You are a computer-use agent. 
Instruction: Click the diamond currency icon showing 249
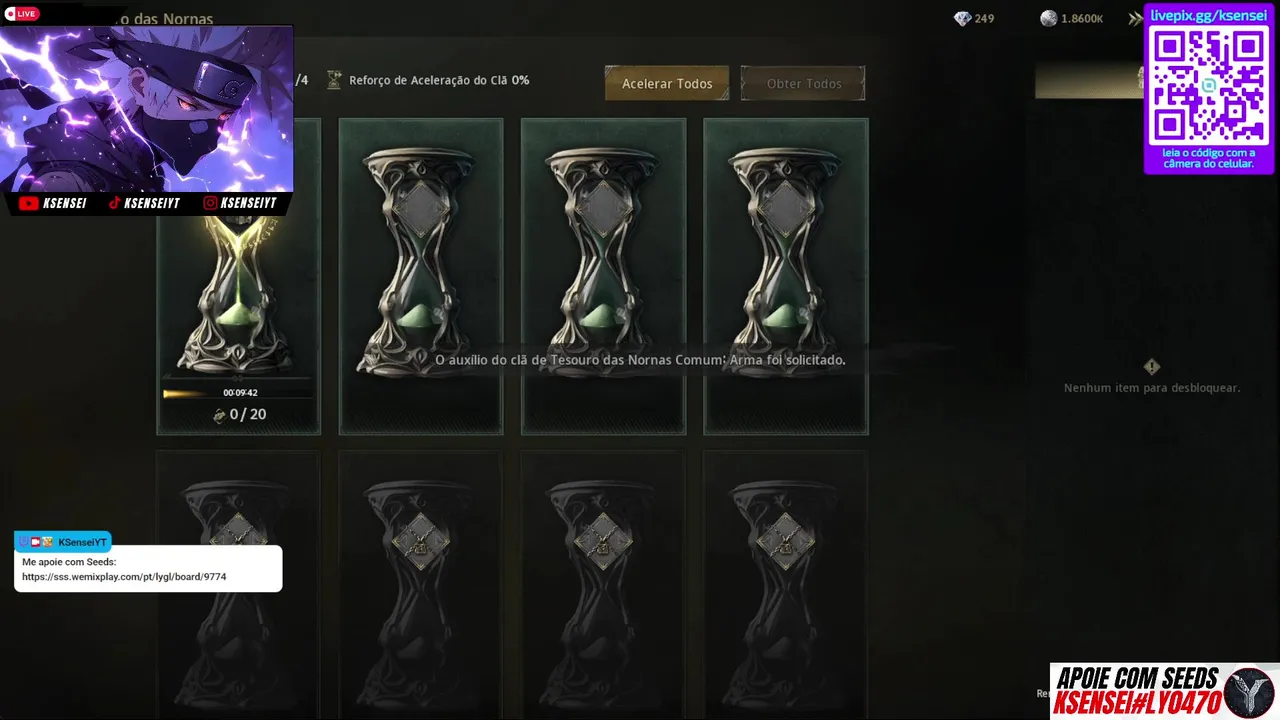tap(962, 19)
